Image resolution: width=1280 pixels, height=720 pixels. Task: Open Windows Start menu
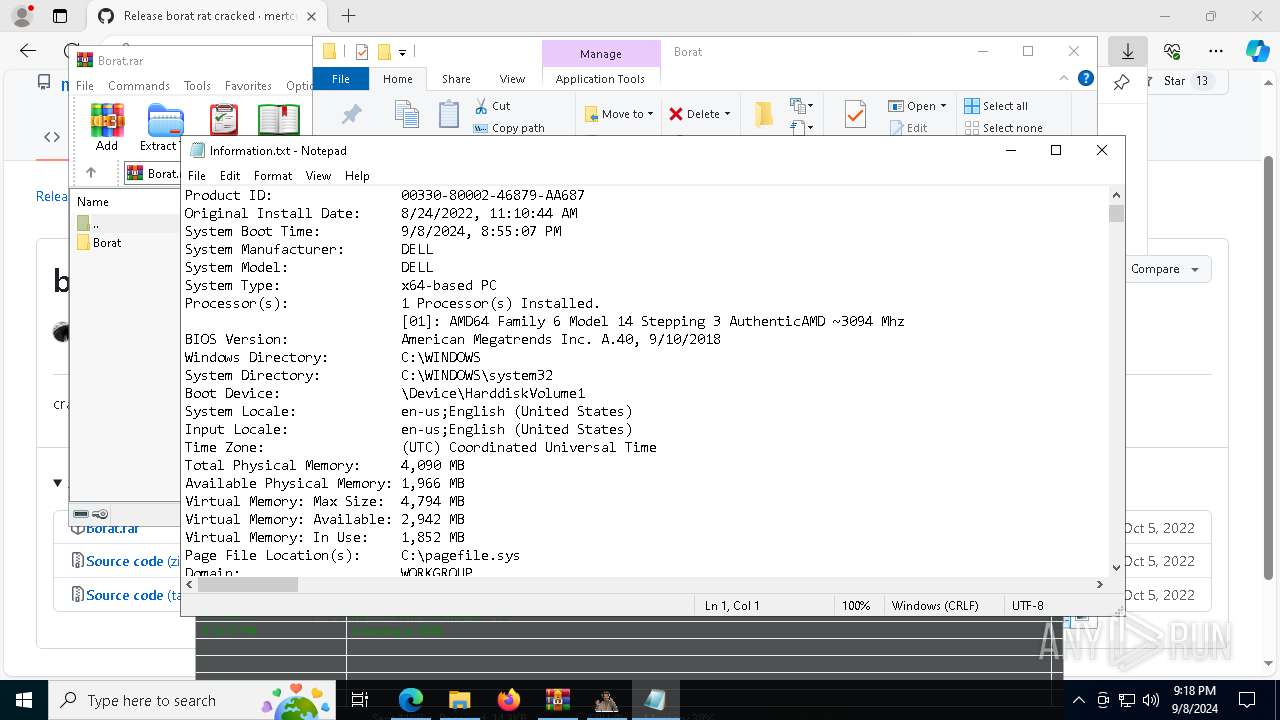tap(24, 700)
